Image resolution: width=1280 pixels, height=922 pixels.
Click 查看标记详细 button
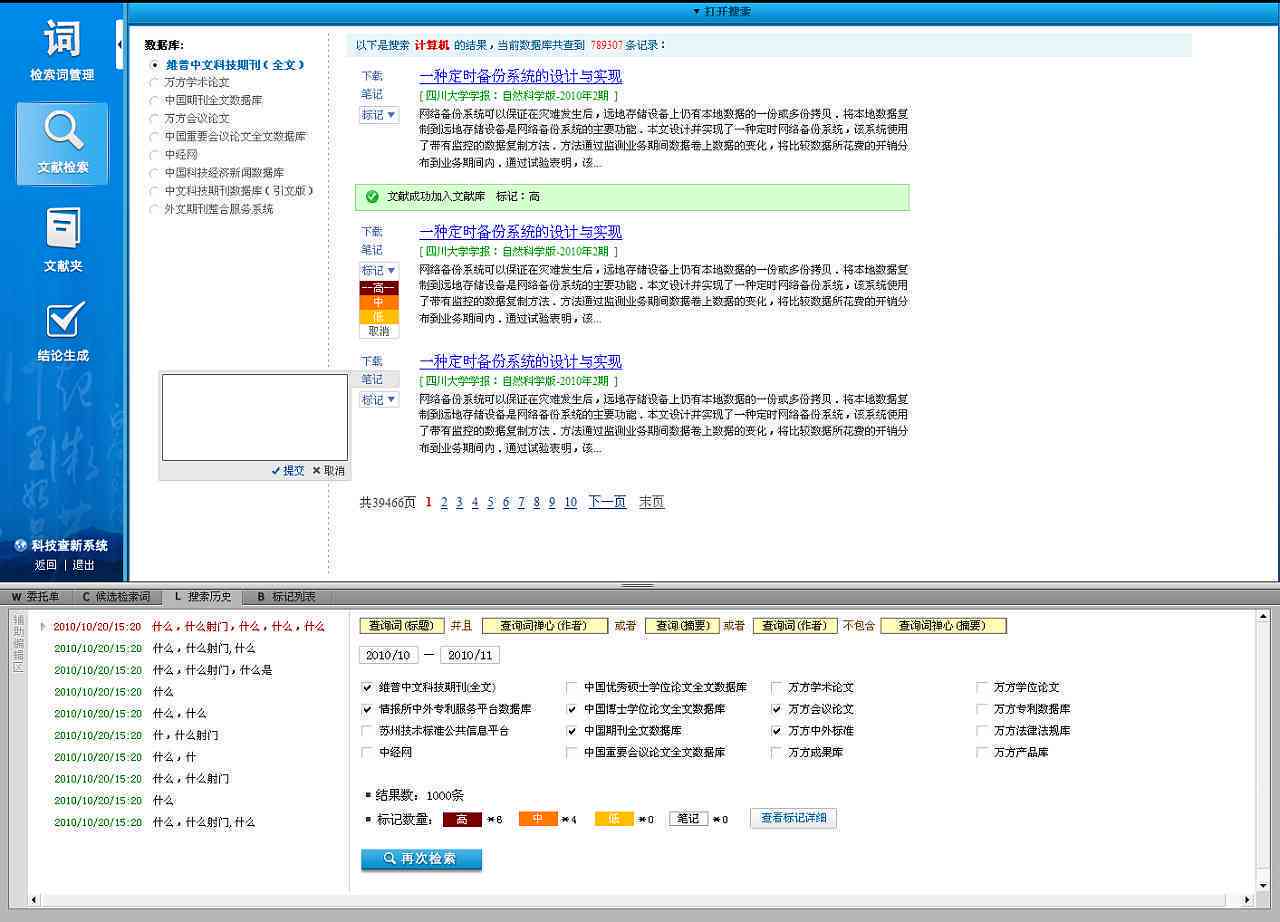point(793,818)
